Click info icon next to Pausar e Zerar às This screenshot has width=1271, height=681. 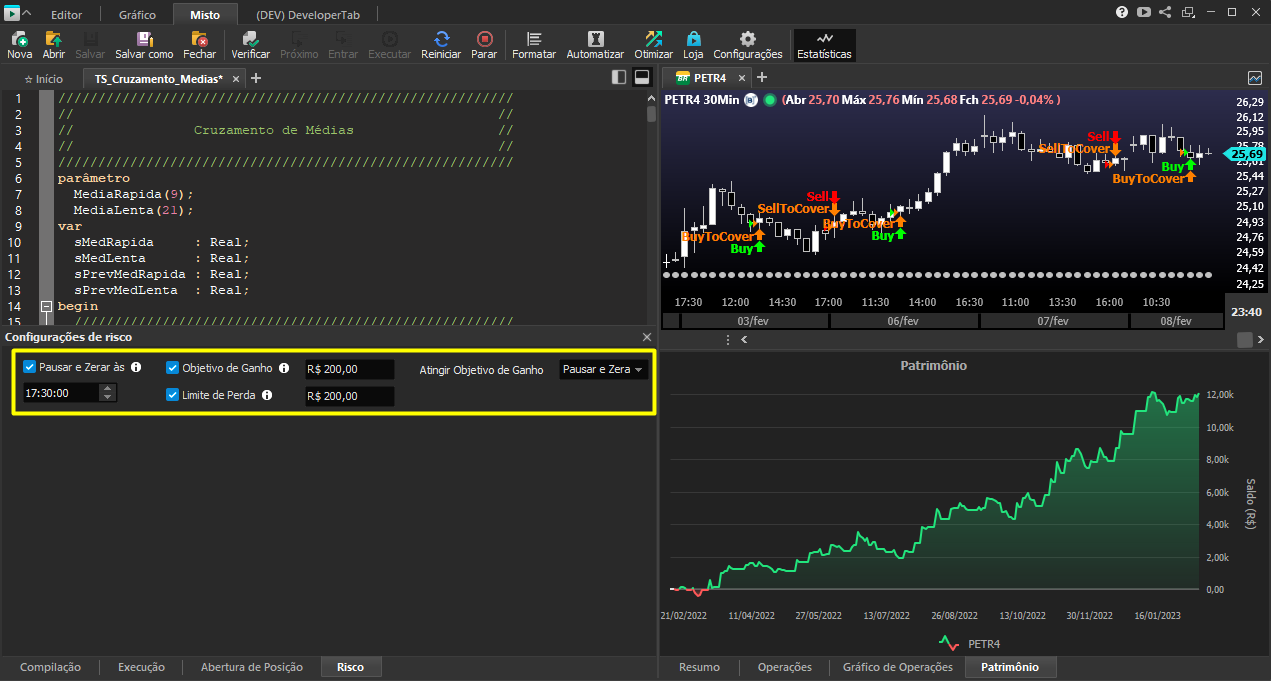(136, 368)
